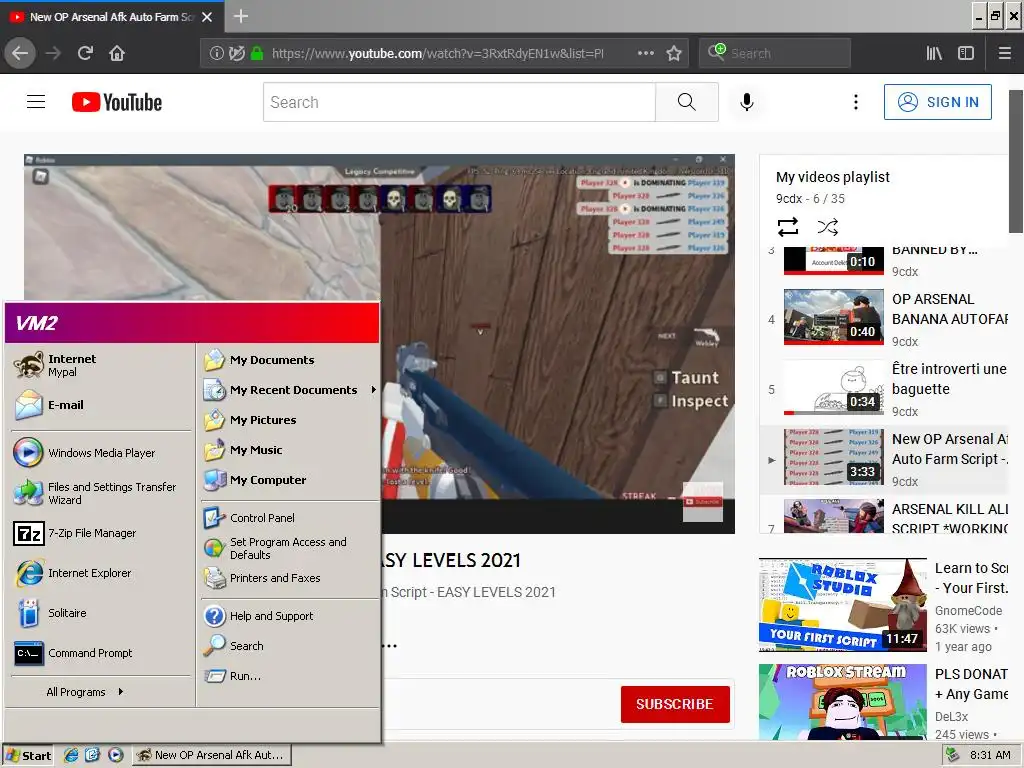Open Help and Support

tap(289, 616)
